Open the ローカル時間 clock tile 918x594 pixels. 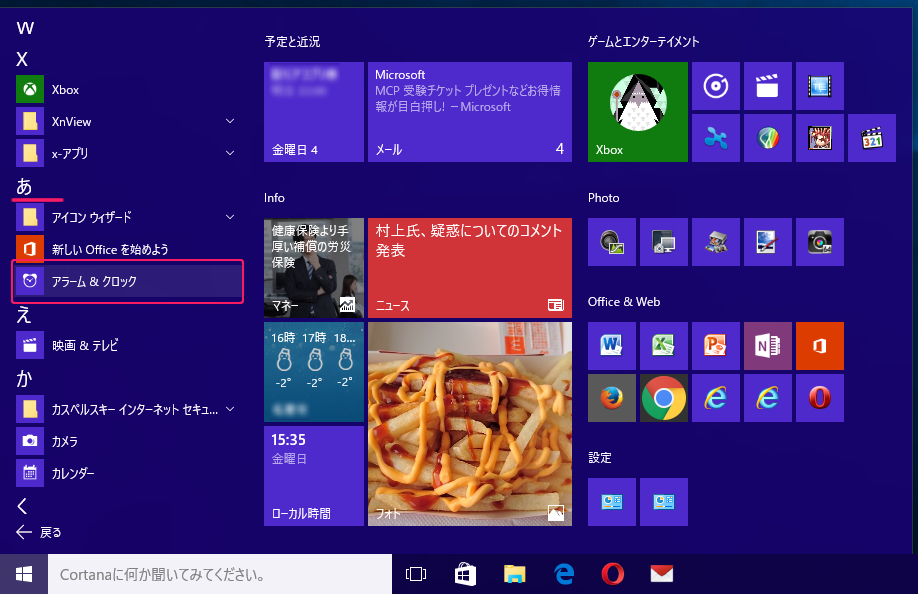click(314, 476)
